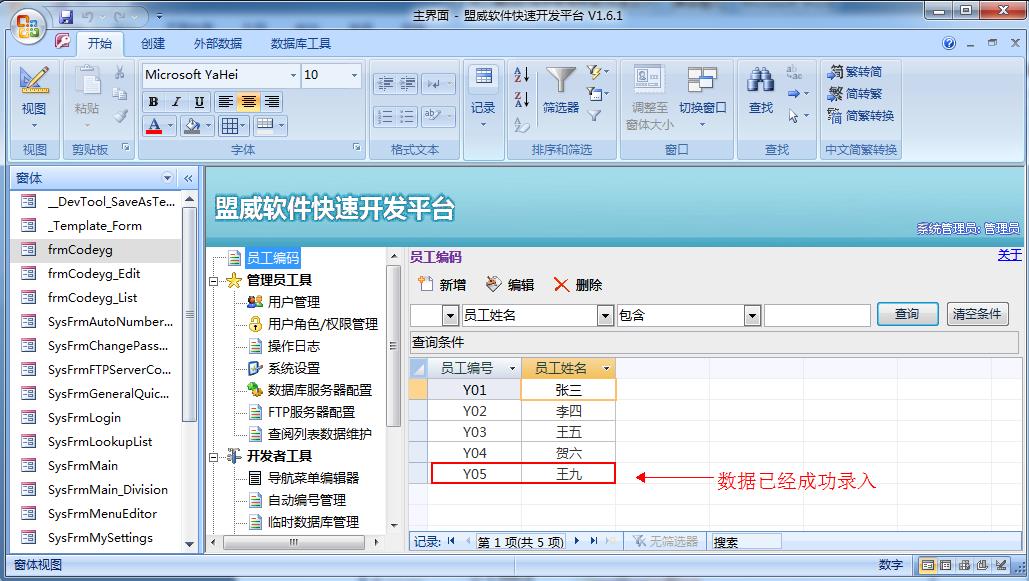Screen dimensions: 1029x581
Task: Open the 员工姓名 field combo box
Action: 605,316
